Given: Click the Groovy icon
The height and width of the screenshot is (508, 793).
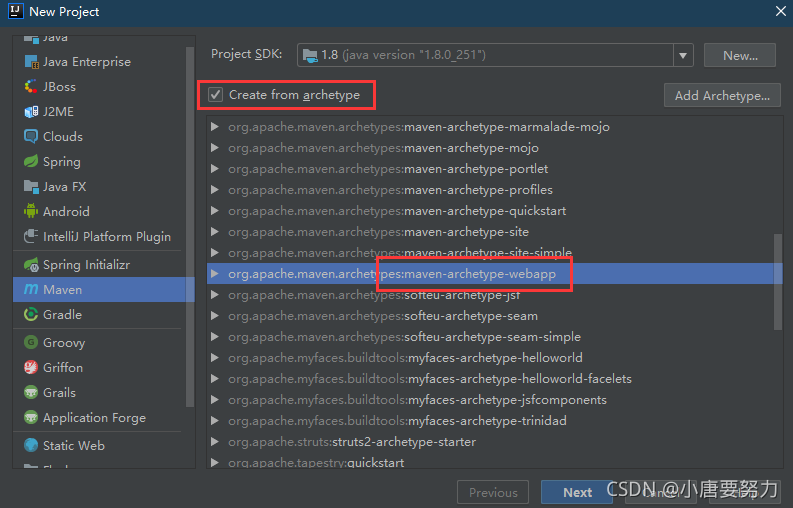Looking at the screenshot, I should [x=31, y=343].
